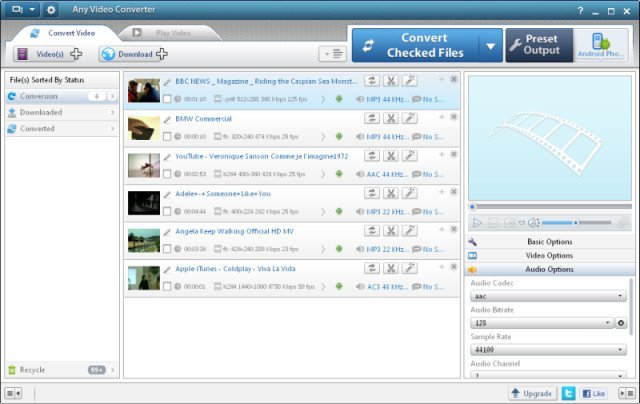Screen dimensions: 640x404
Task: Select the Apple iTunes Coldplay checkbox
Action: 167,287
